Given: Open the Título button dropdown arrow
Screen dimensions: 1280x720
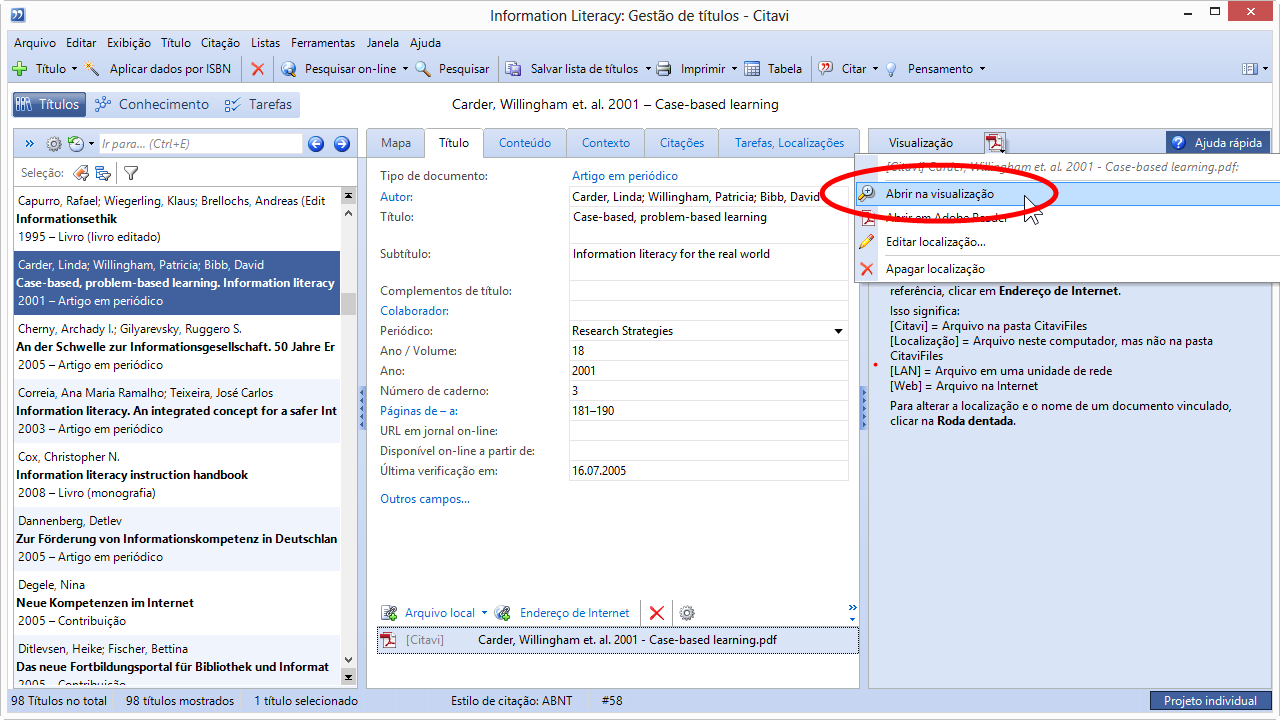Looking at the screenshot, I should pos(74,69).
